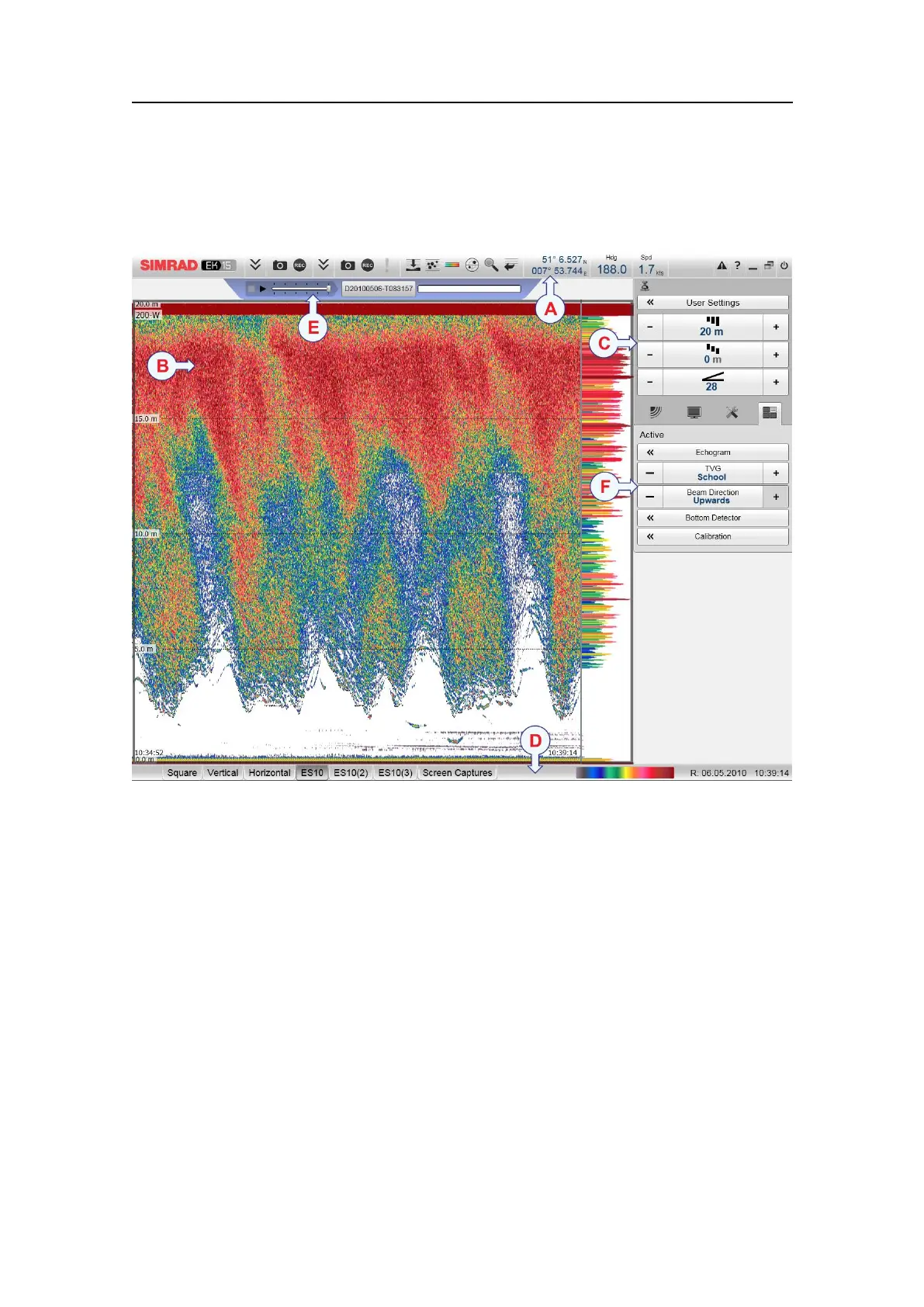Switch to the Operation menu sonar icon
Screen dimensions: 924x1307
(x=656, y=413)
